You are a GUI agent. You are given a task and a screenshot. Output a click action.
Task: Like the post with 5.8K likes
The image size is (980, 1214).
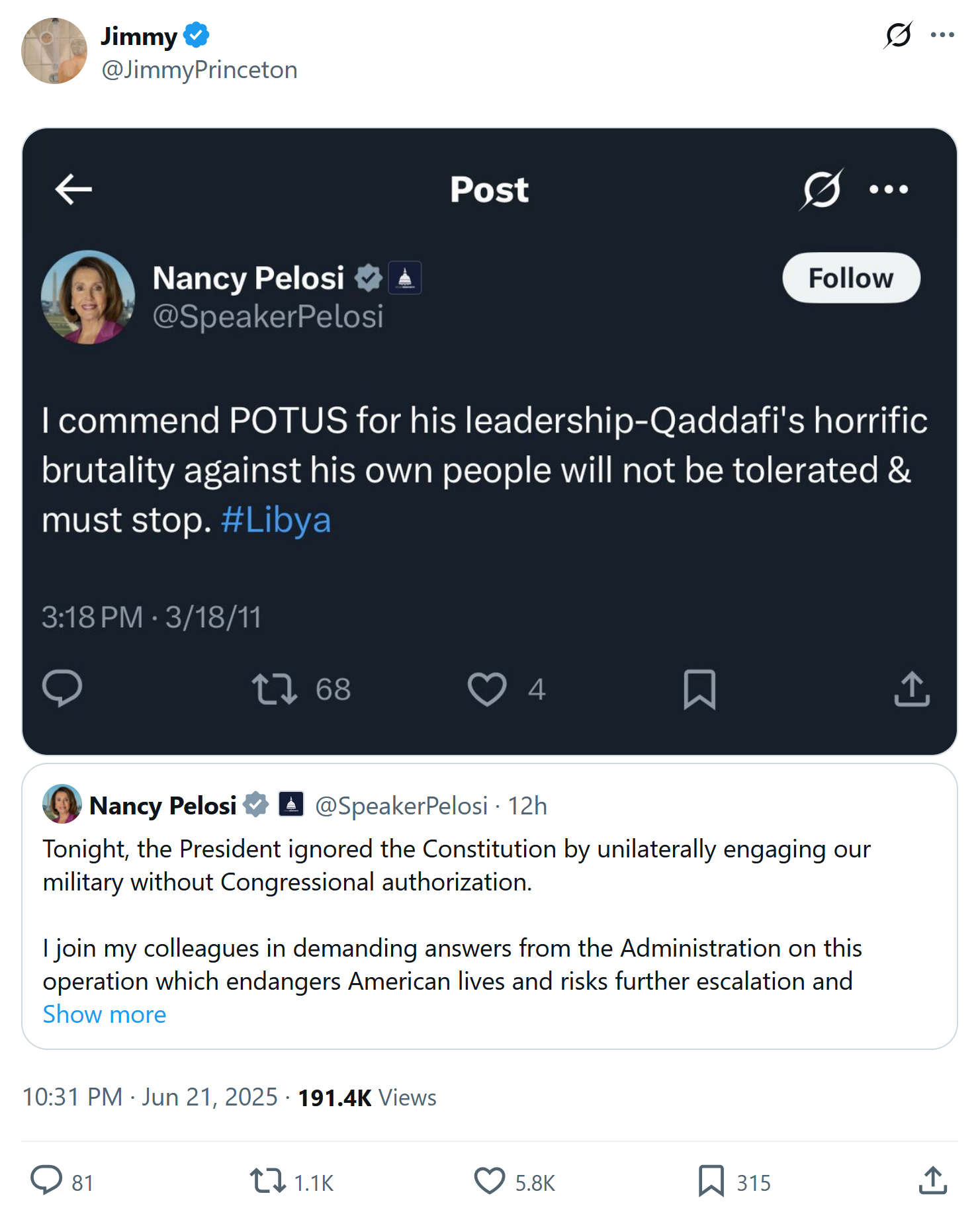pyautogui.click(x=490, y=1181)
